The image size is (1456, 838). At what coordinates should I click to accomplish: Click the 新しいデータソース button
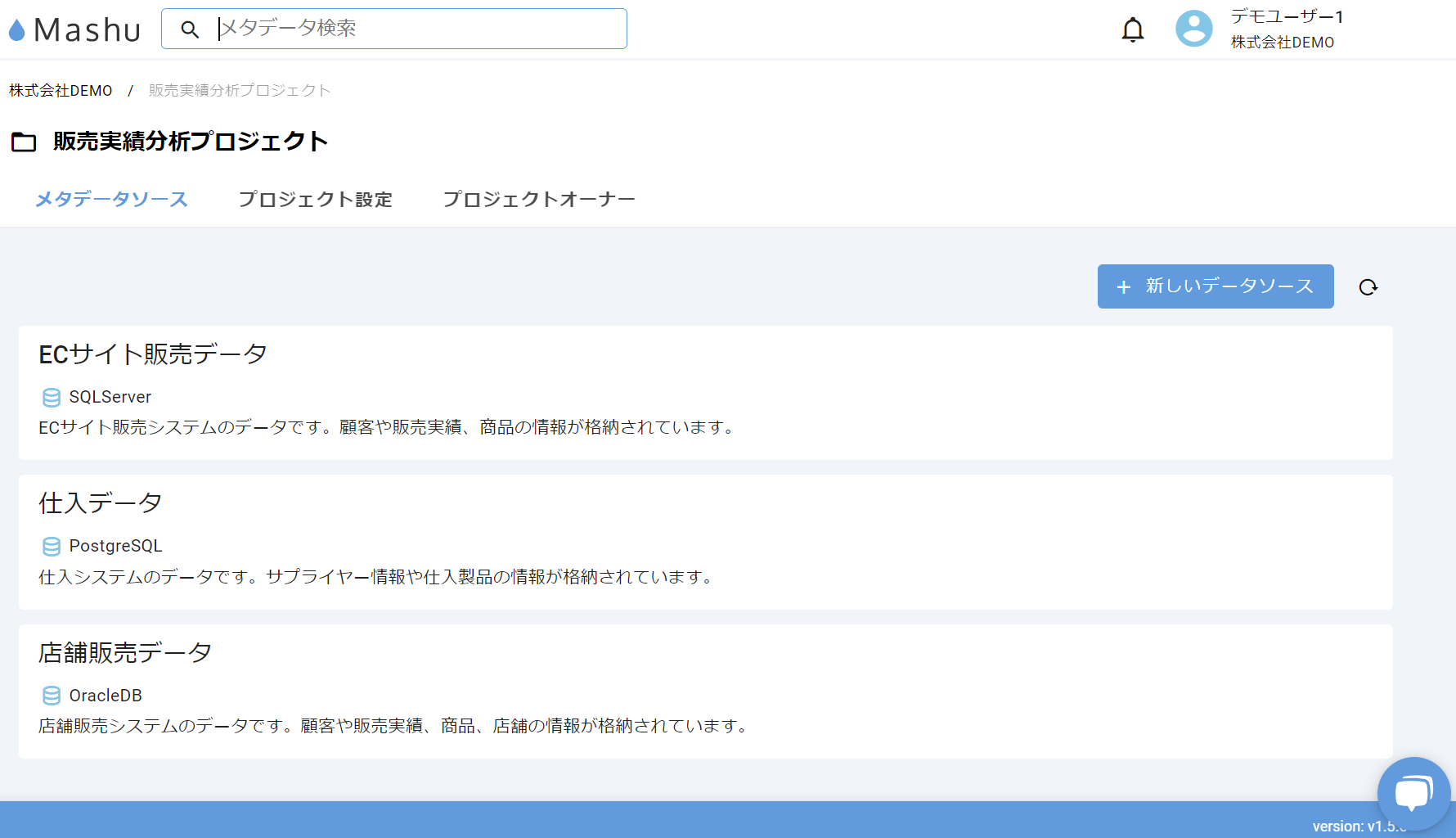tap(1215, 286)
